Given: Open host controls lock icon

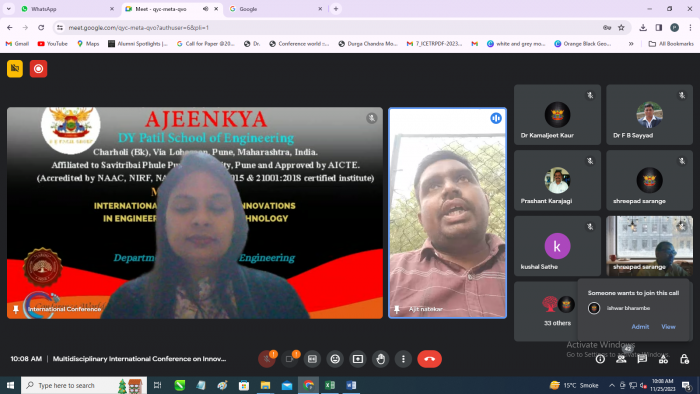Looking at the screenshot, I should point(684,359).
